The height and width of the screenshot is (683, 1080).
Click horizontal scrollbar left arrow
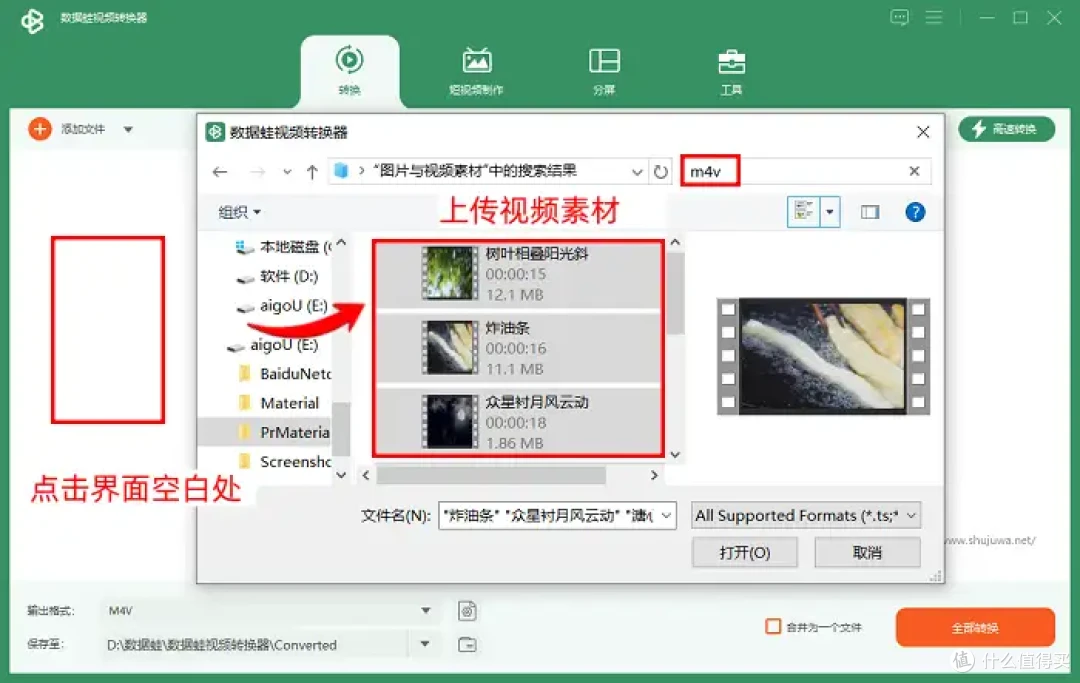(366, 475)
